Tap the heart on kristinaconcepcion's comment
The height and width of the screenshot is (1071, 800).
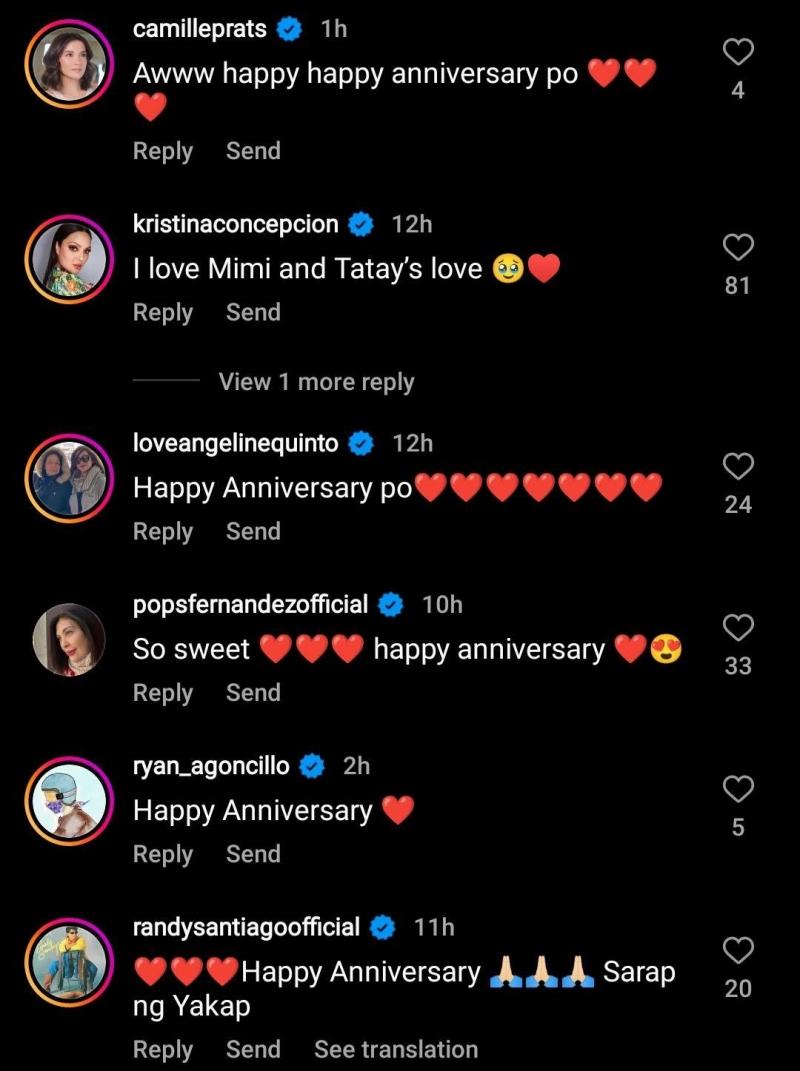click(738, 247)
